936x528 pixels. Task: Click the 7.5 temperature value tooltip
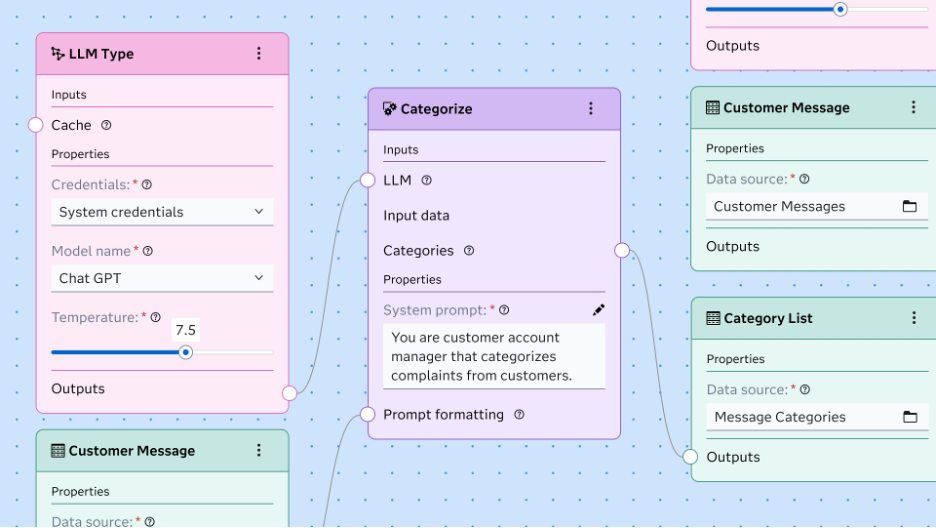tap(186, 330)
